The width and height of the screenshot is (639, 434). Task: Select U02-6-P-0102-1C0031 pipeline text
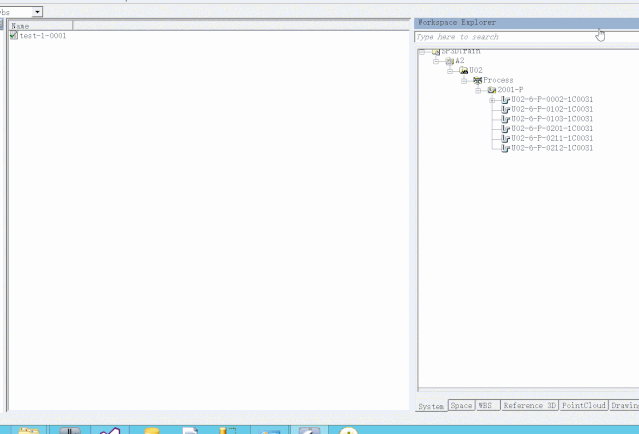click(x=552, y=109)
